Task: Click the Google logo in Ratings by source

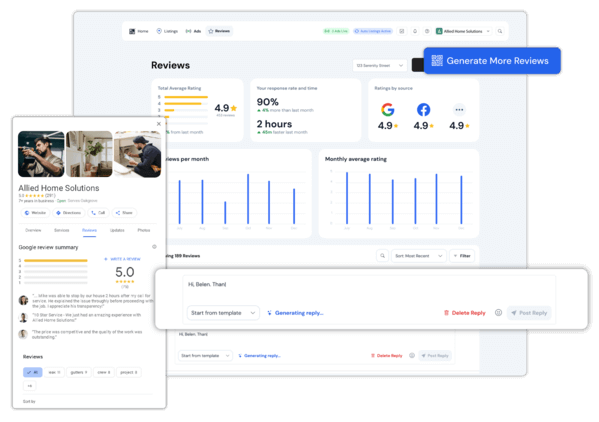Action: pyautogui.click(x=388, y=110)
